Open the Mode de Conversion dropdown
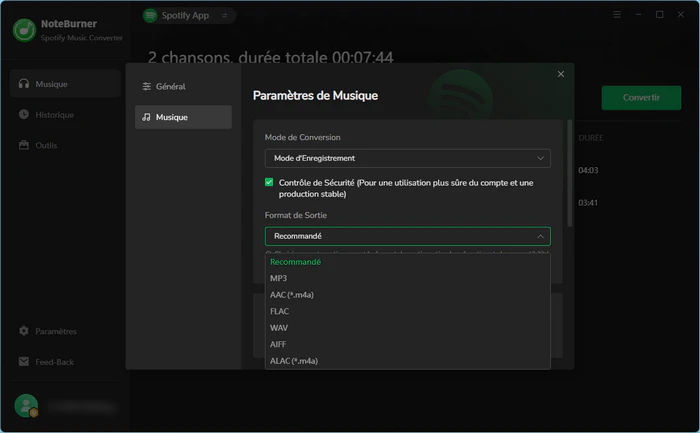The width and height of the screenshot is (700, 433). click(408, 158)
